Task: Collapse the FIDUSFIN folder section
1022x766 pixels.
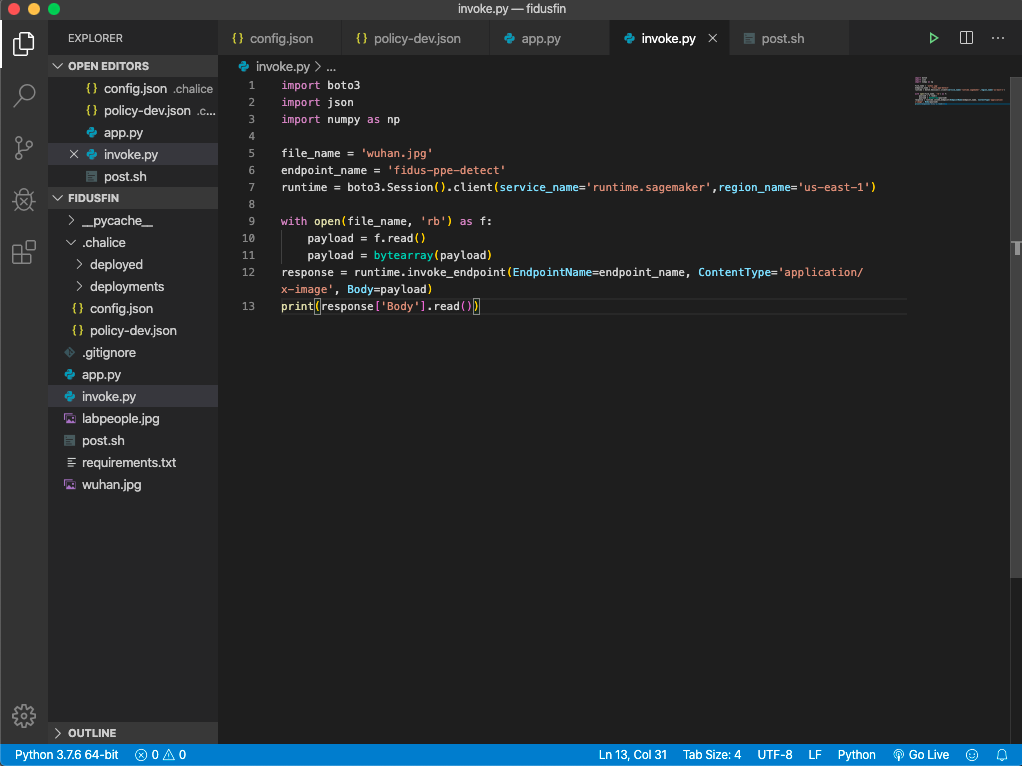Action: pos(58,198)
